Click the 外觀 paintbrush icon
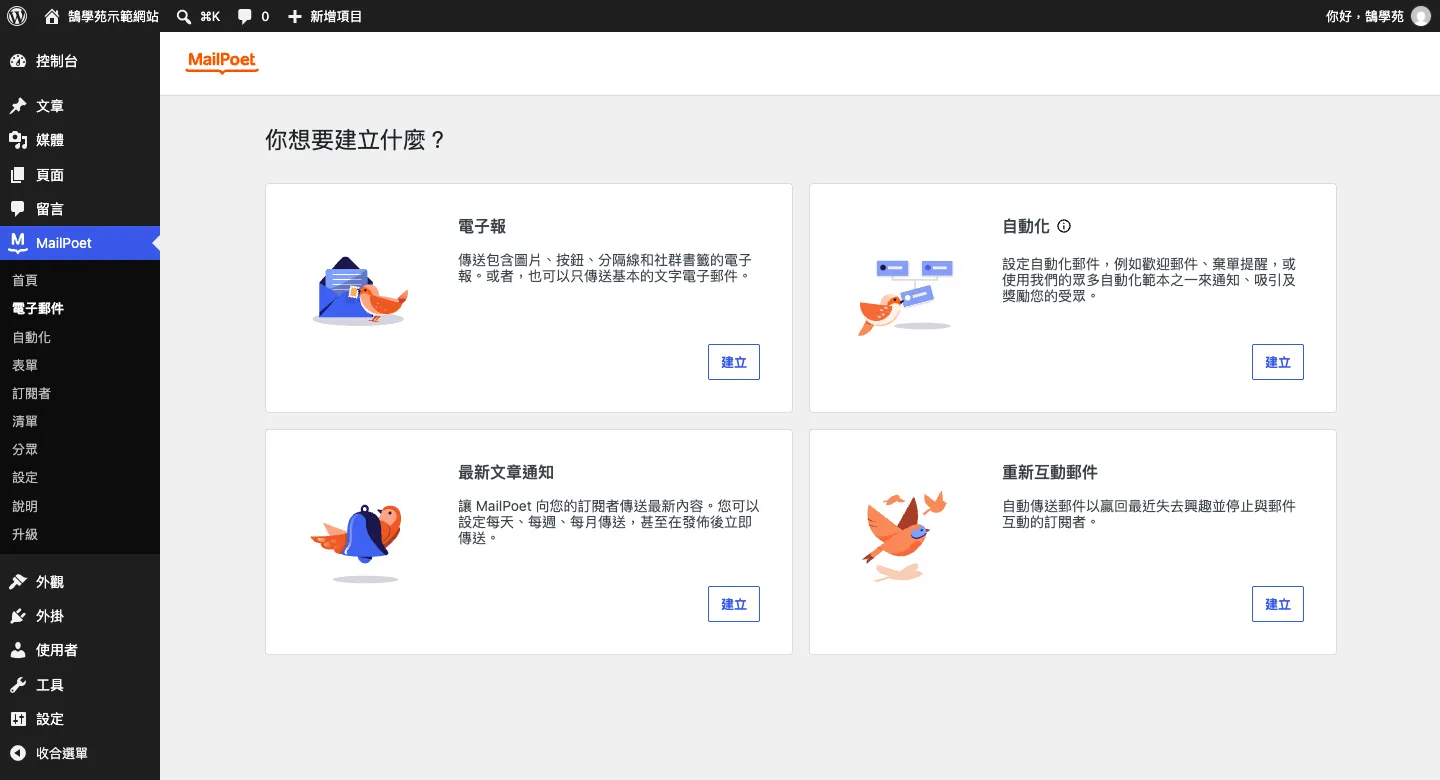The height and width of the screenshot is (780, 1440). click(x=18, y=582)
